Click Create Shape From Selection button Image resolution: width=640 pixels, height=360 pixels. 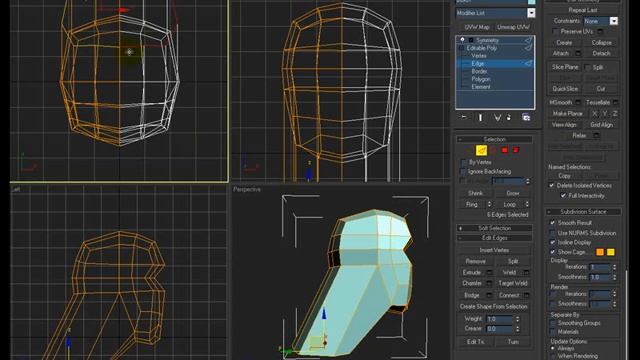pyautogui.click(x=493, y=307)
